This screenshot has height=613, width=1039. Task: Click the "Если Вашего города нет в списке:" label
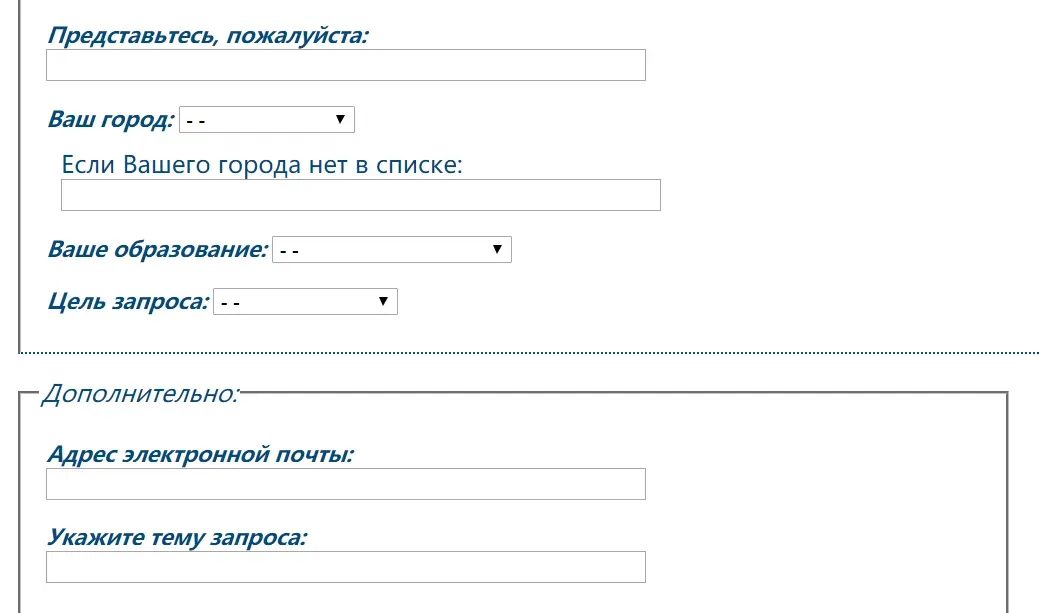point(262,165)
